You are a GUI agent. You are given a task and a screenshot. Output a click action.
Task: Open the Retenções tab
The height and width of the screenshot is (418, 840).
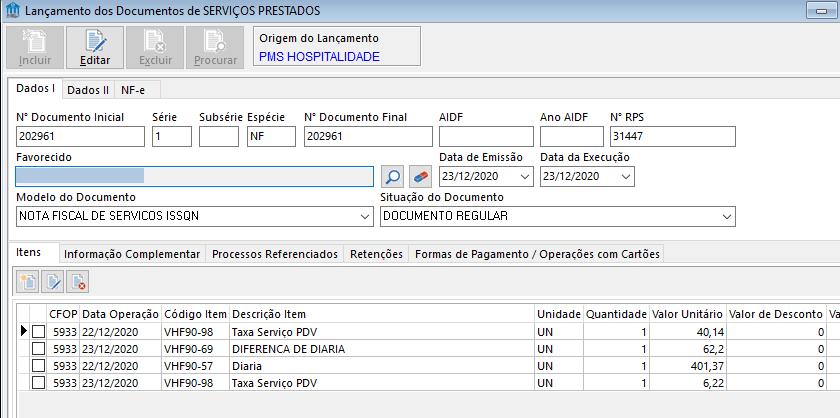tap(376, 254)
